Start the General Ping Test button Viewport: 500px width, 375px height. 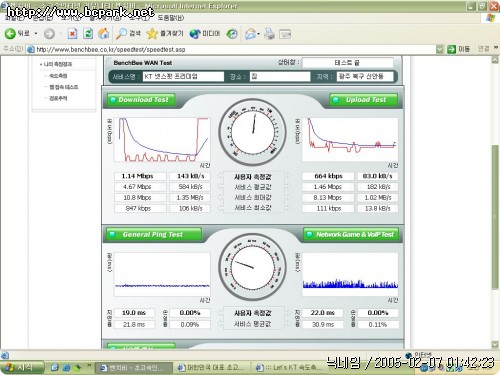pyautogui.click(x=154, y=234)
